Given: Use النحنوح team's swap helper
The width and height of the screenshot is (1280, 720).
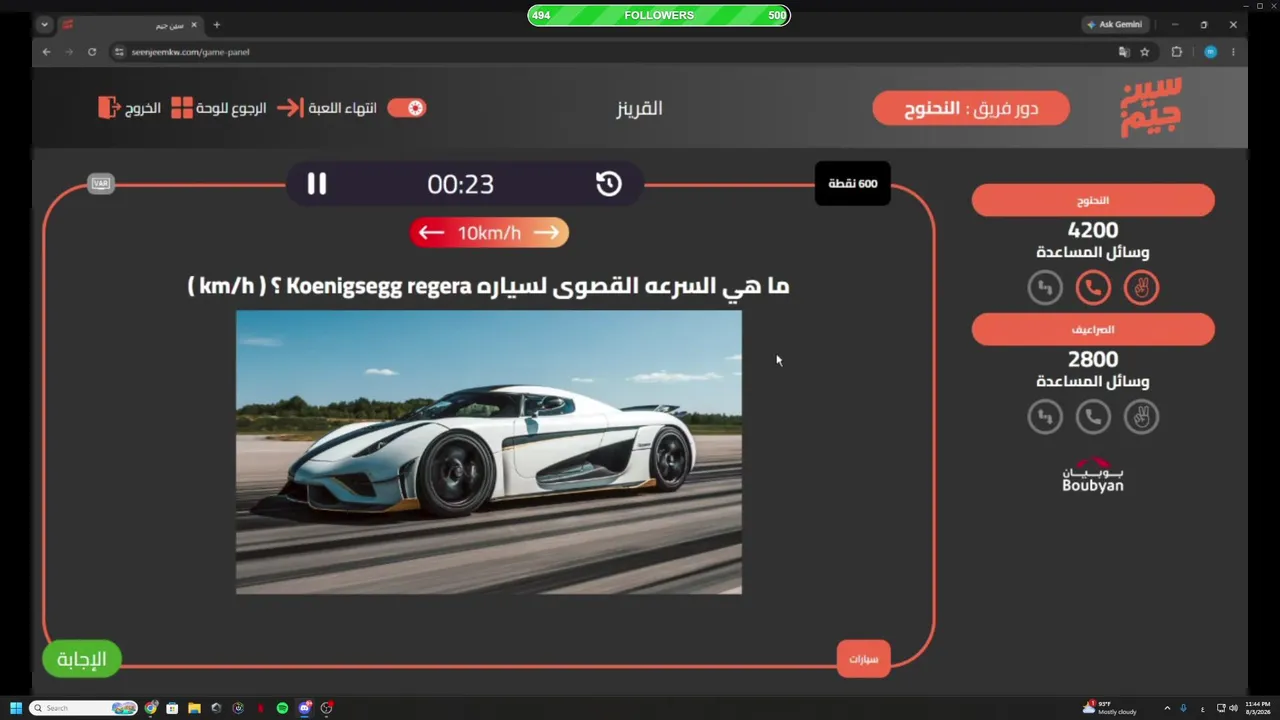Looking at the screenshot, I should pos(1045,288).
